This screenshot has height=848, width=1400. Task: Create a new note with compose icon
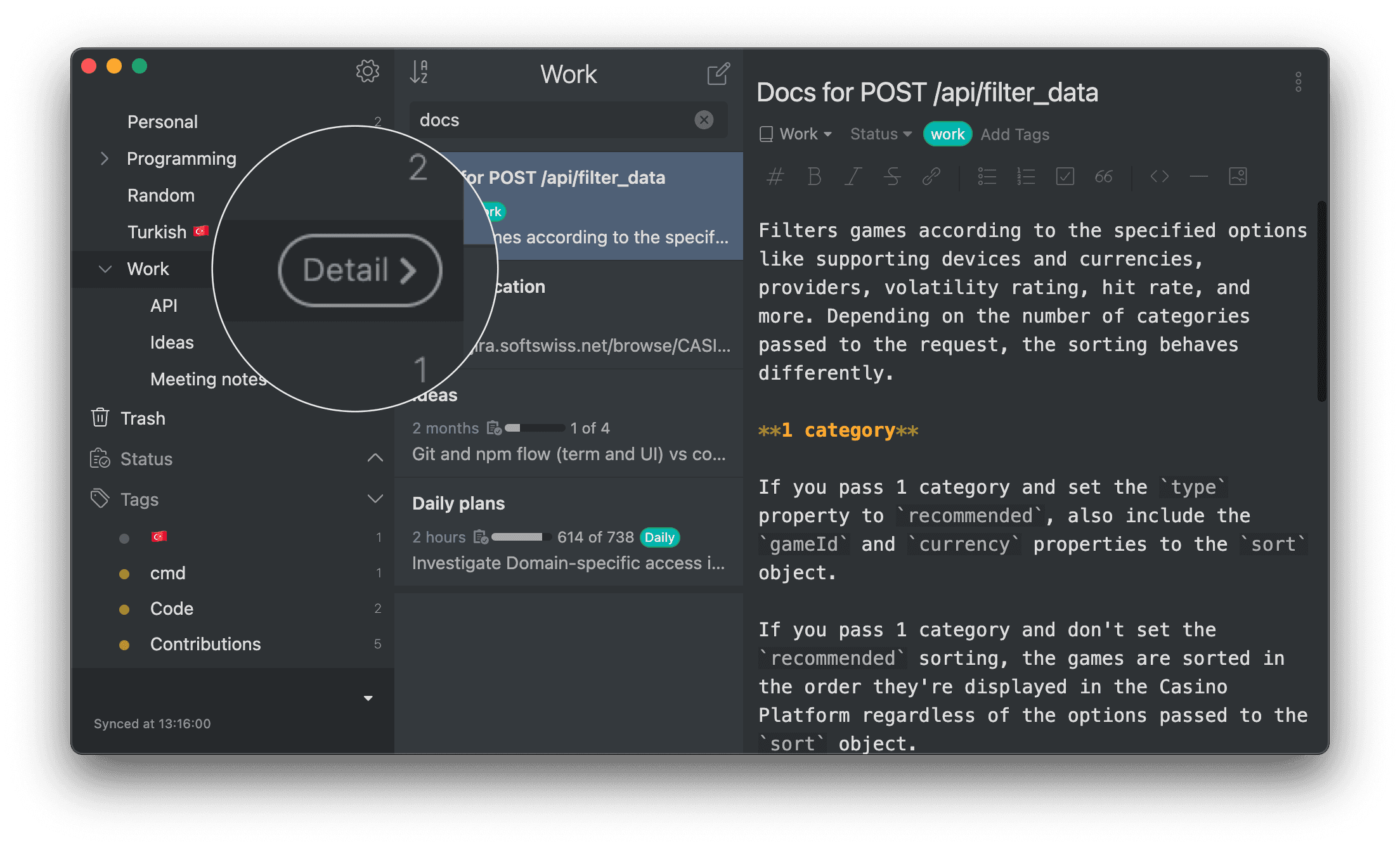[718, 74]
